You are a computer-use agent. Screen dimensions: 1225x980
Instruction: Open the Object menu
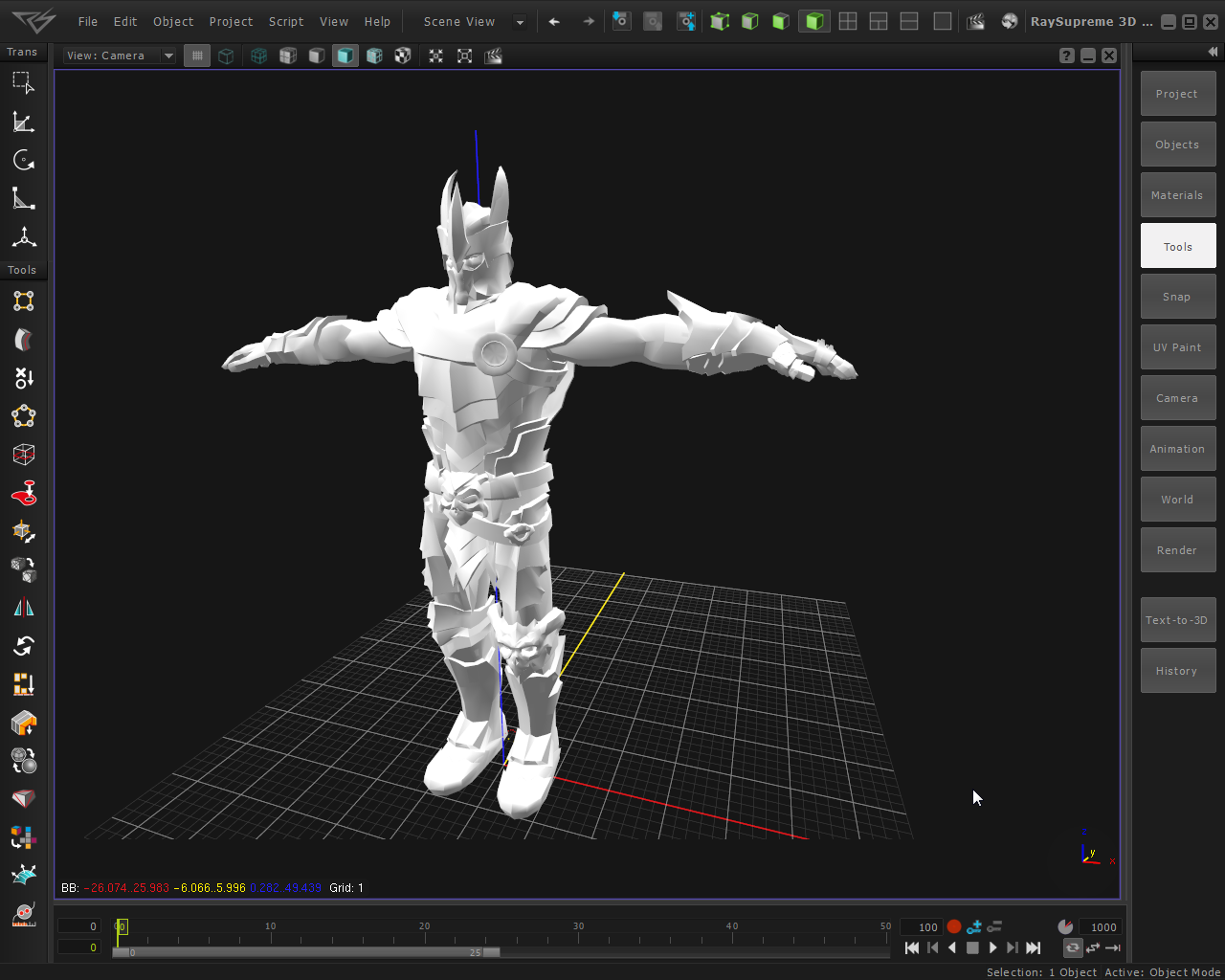click(173, 21)
